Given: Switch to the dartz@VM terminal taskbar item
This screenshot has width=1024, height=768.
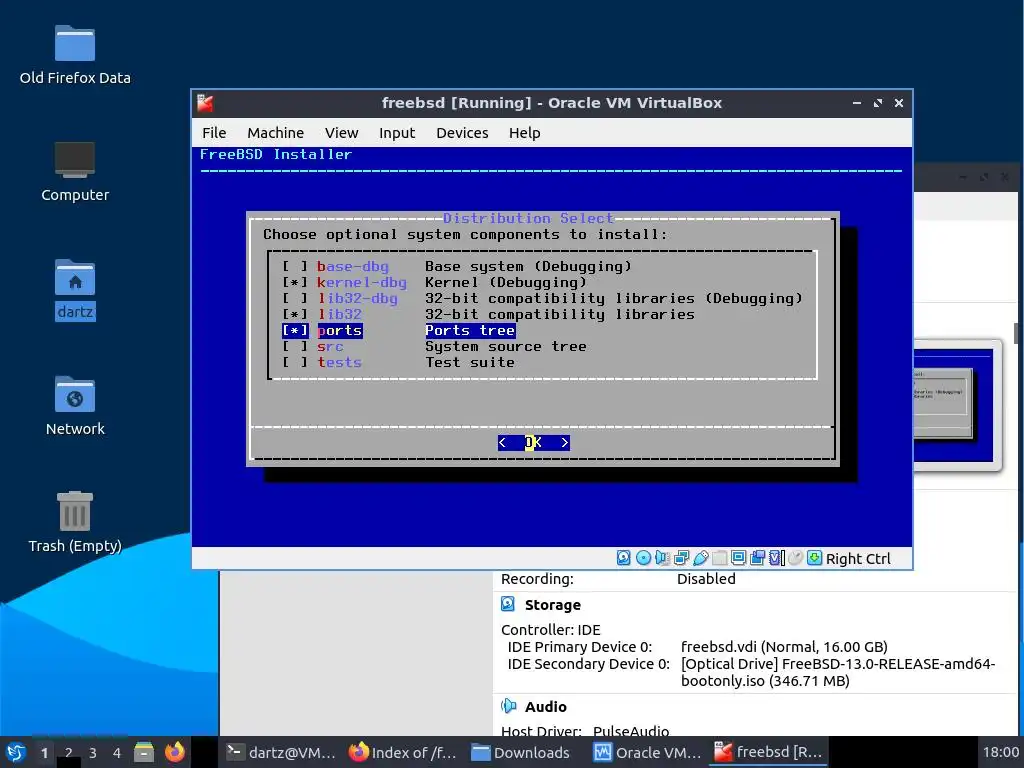Looking at the screenshot, I should coord(281,753).
